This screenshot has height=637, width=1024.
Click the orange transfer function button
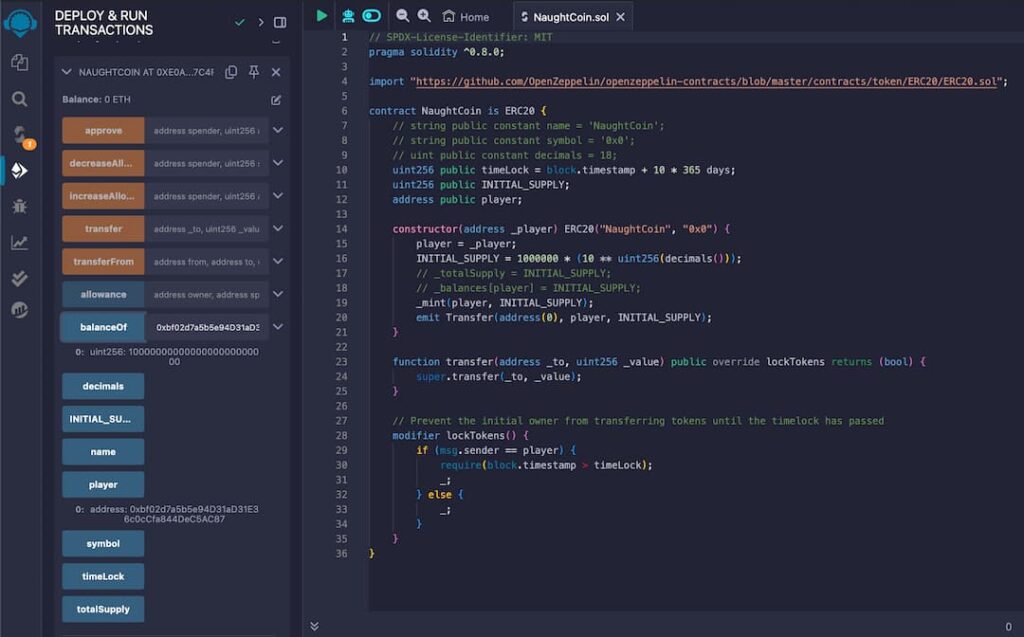pos(103,229)
